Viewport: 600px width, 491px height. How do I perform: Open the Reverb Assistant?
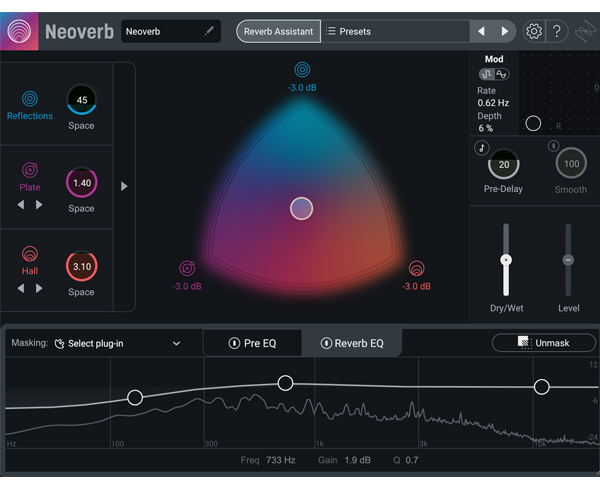pos(278,31)
